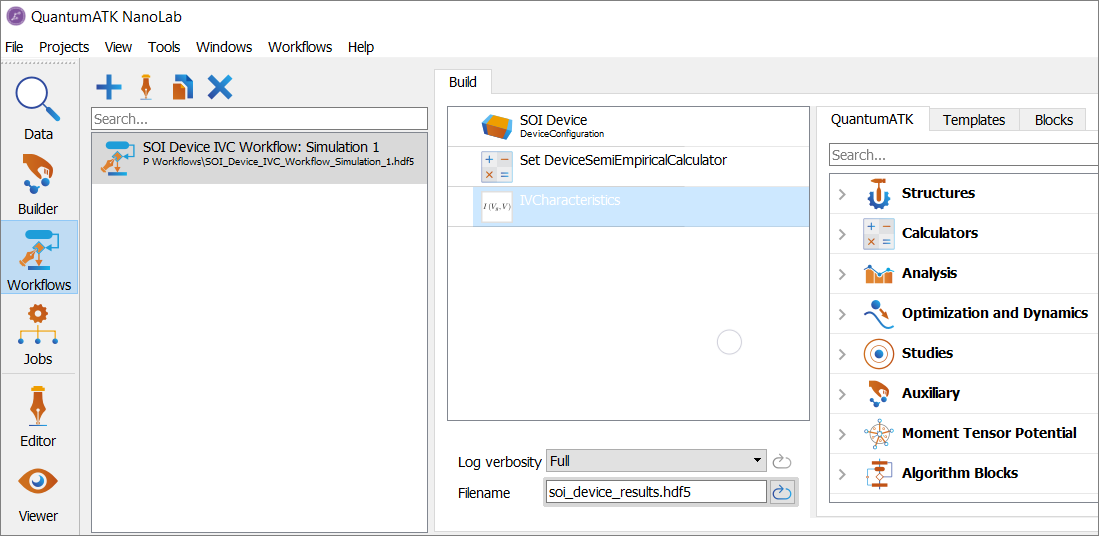Switch to the Templates tab

tap(974, 120)
